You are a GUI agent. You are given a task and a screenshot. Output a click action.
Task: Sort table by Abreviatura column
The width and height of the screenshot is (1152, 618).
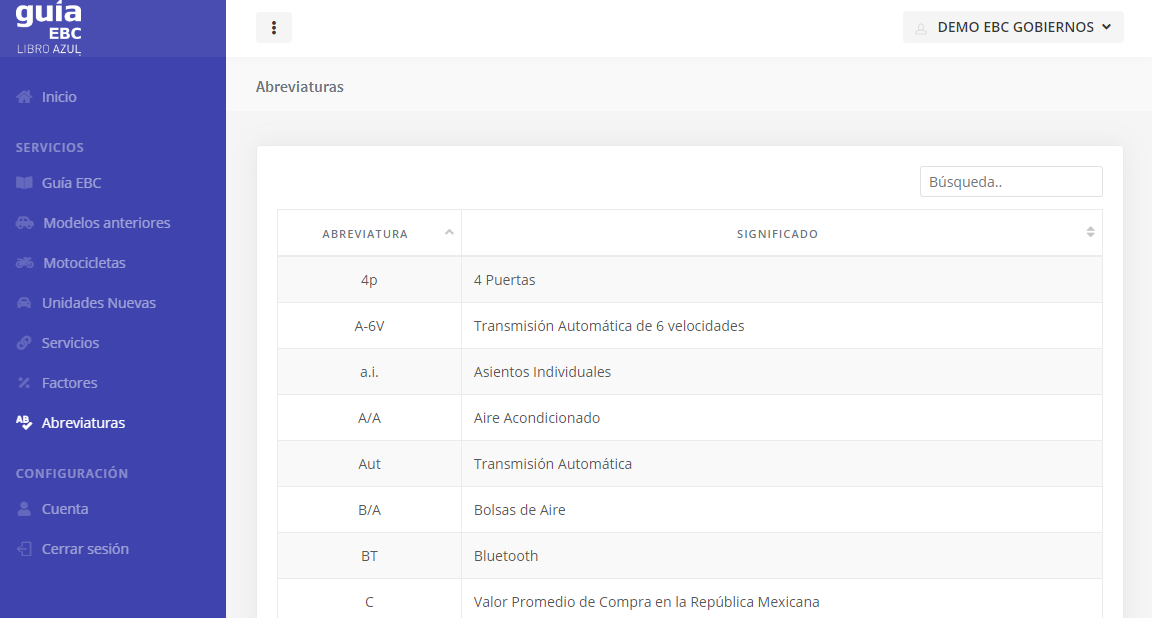(368, 234)
